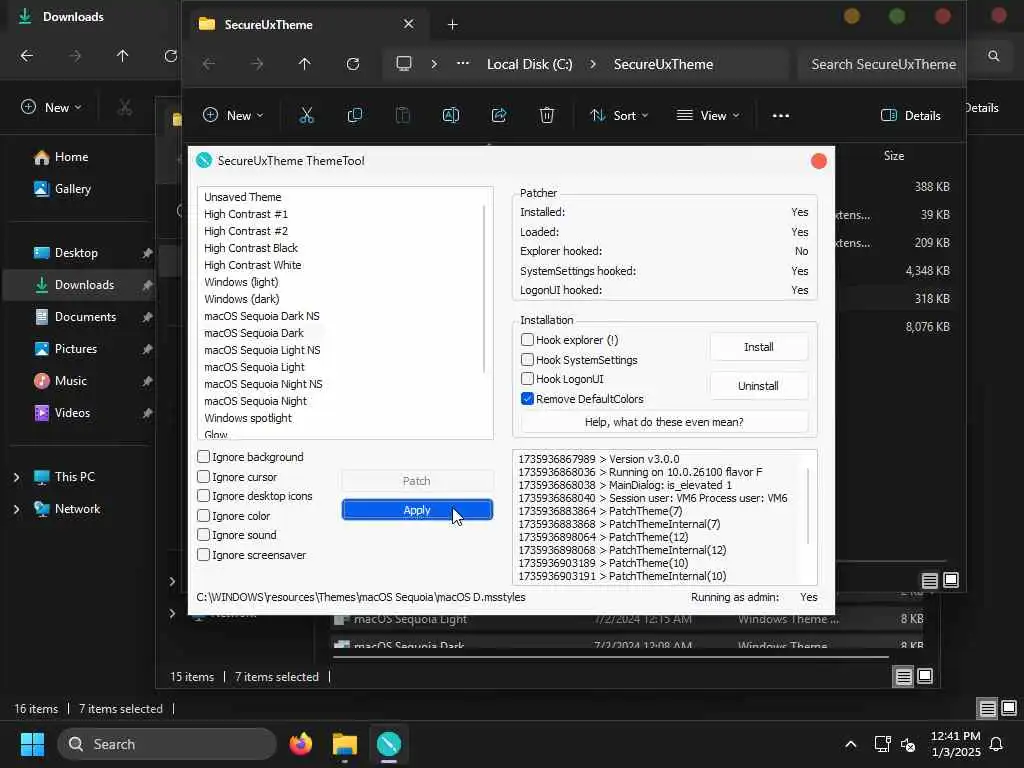This screenshot has height=768, width=1024.
Task: Select macOS Sequoia Night theme in list
Action: (255, 401)
